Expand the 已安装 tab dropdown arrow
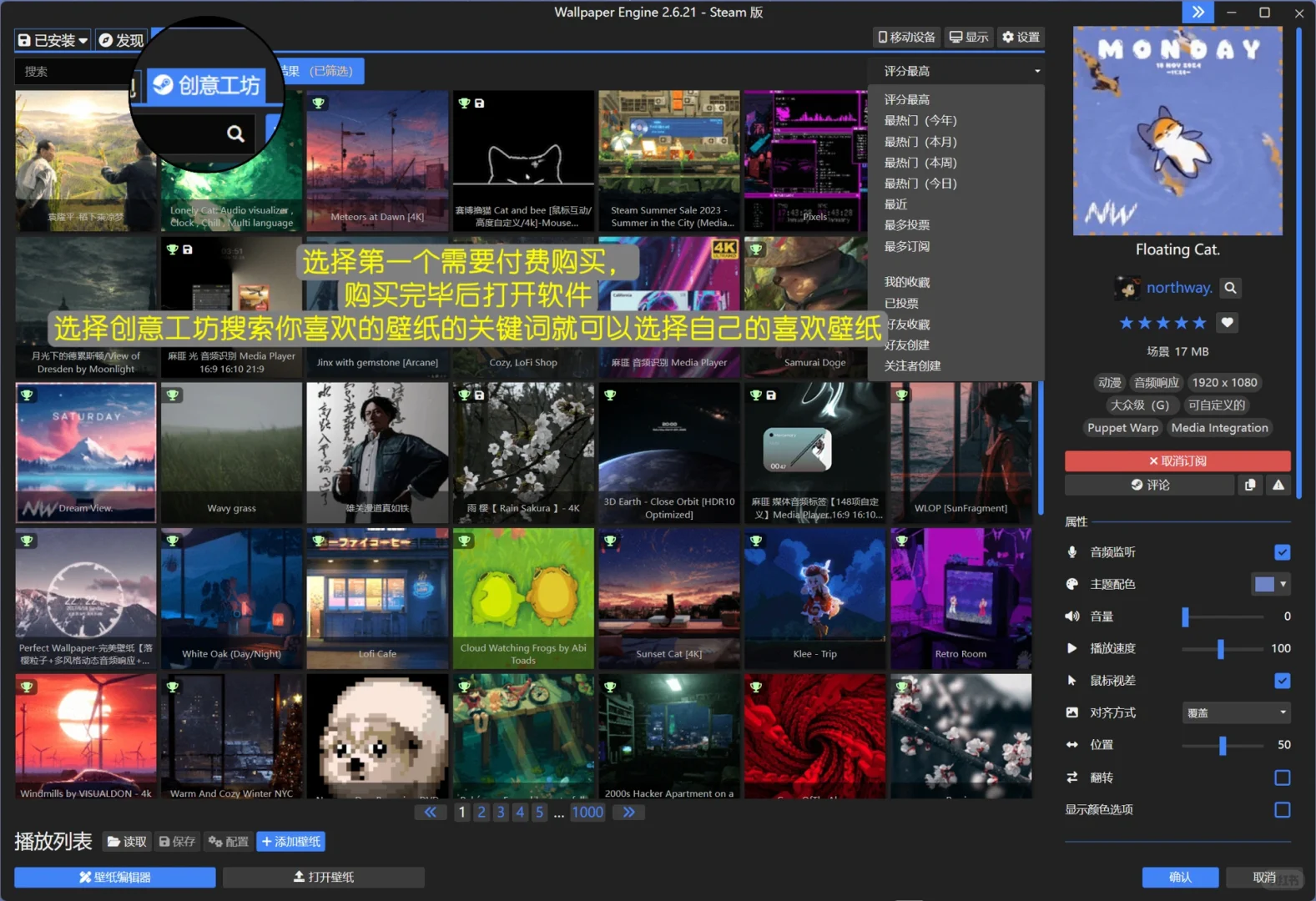This screenshot has width=1316, height=901. coord(83,40)
